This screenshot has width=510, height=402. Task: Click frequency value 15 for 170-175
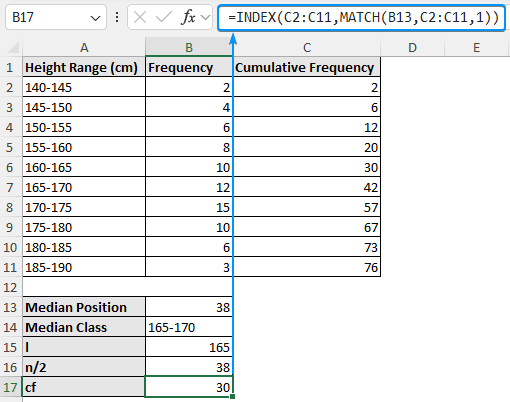coord(189,207)
